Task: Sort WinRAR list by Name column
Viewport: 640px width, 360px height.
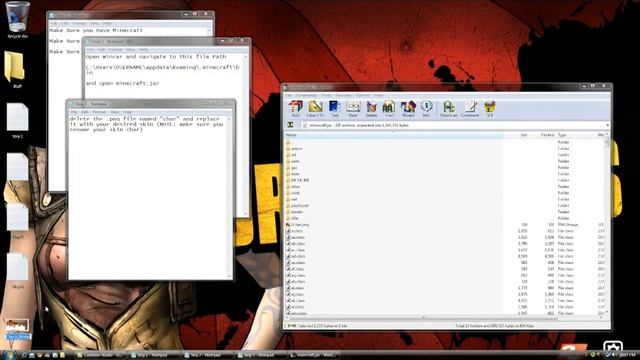Action: click(393, 135)
